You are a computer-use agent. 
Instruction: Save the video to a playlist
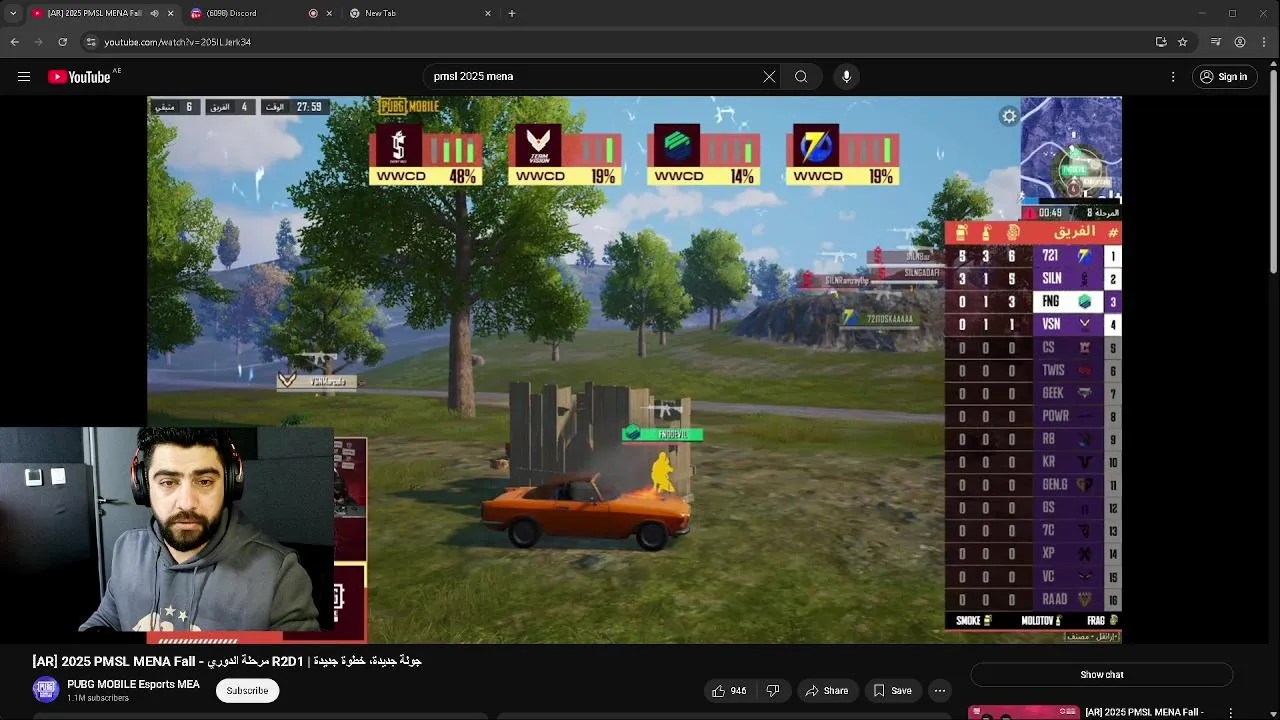click(892, 691)
